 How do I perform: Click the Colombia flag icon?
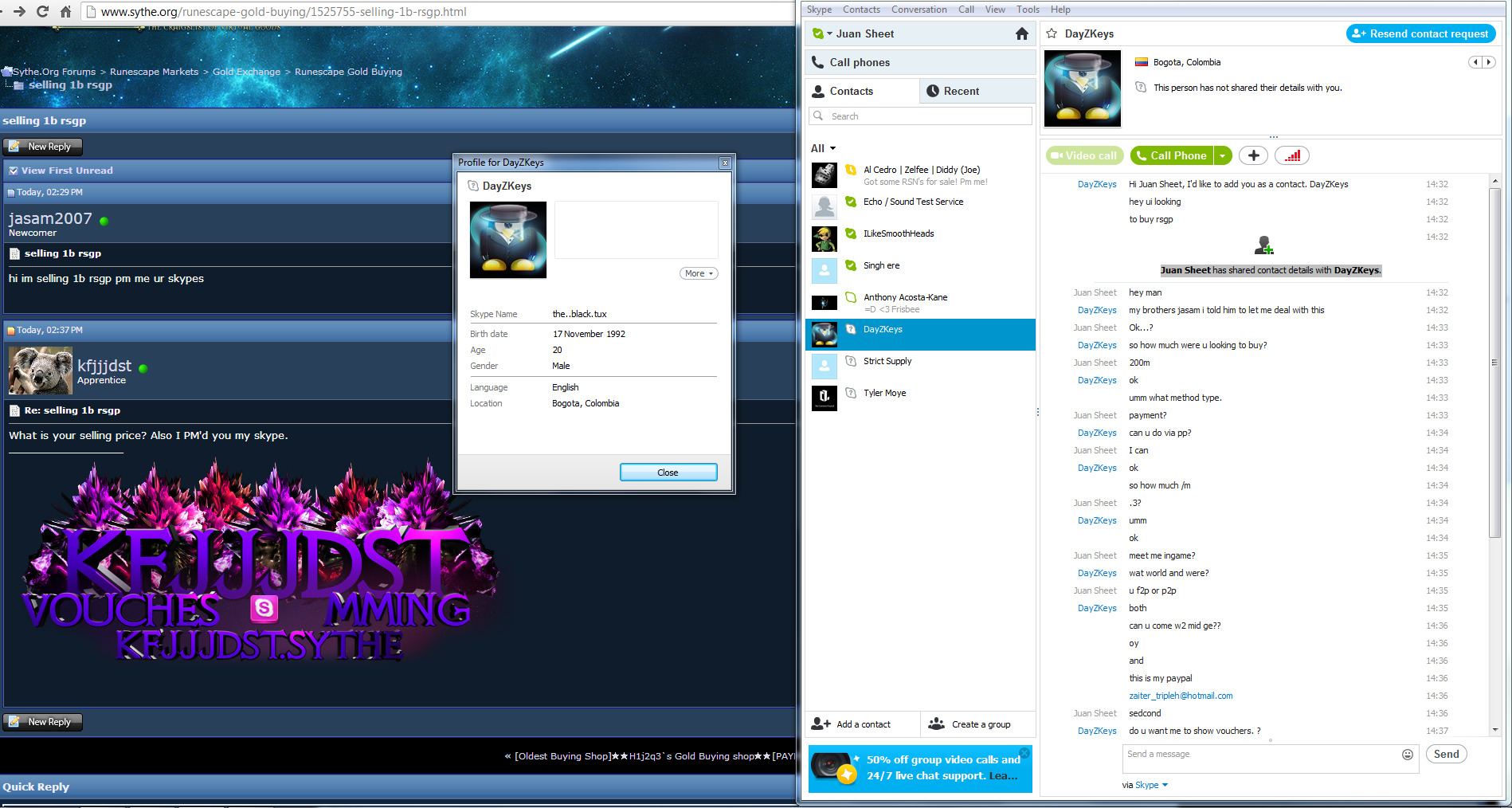pyautogui.click(x=1141, y=61)
